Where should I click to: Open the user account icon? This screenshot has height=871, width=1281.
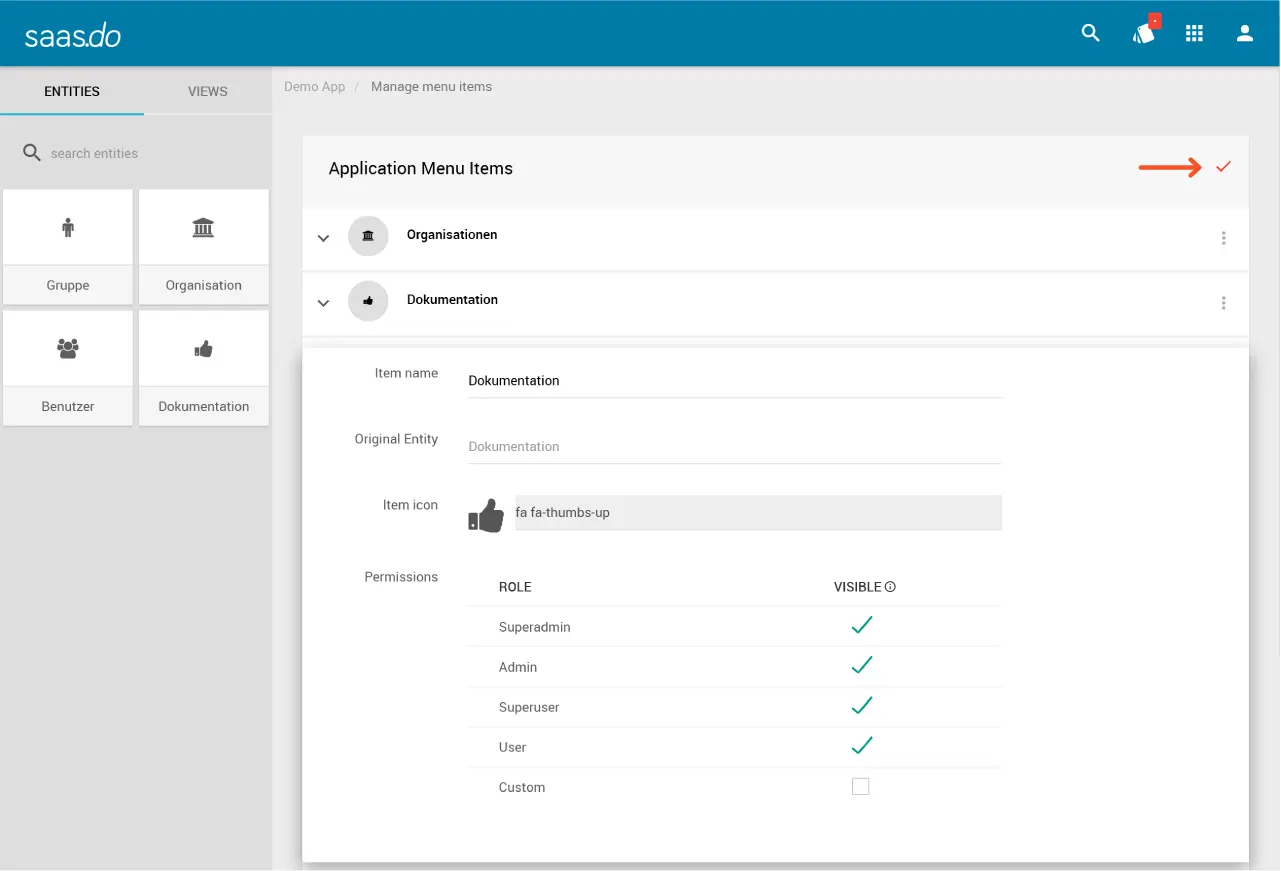click(x=1245, y=34)
